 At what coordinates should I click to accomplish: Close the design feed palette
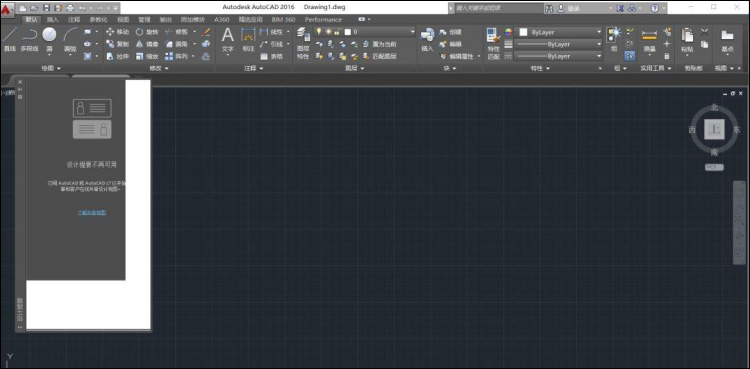pyautogui.click(x=20, y=82)
